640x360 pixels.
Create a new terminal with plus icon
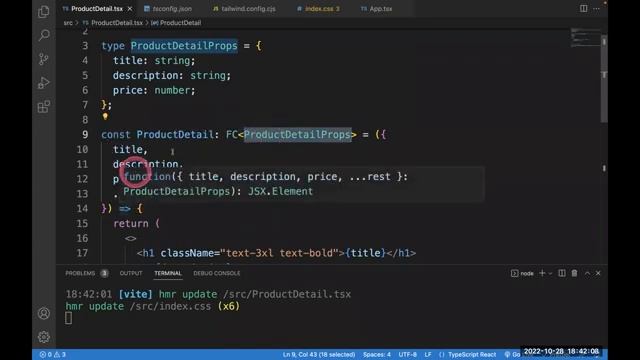pyautogui.click(x=542, y=273)
